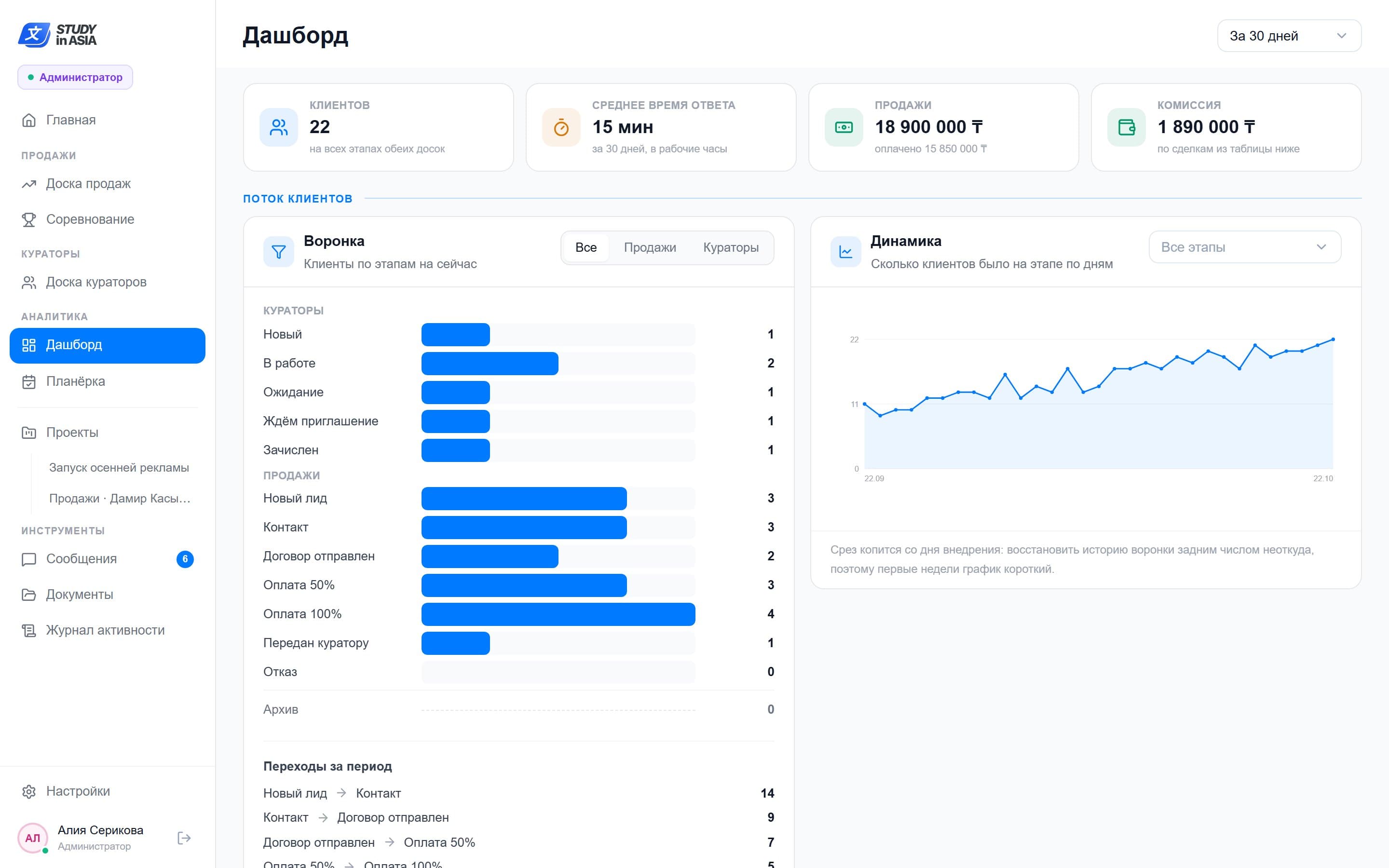
Task: Select the Все funnel filter tab
Action: pos(586,247)
